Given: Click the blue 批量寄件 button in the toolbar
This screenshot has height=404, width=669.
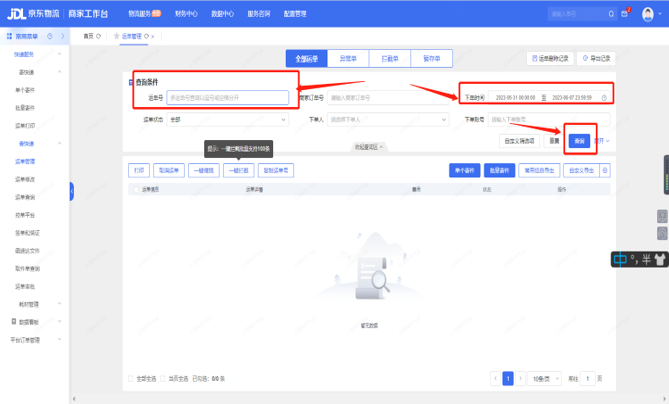Looking at the screenshot, I should click(500, 170).
